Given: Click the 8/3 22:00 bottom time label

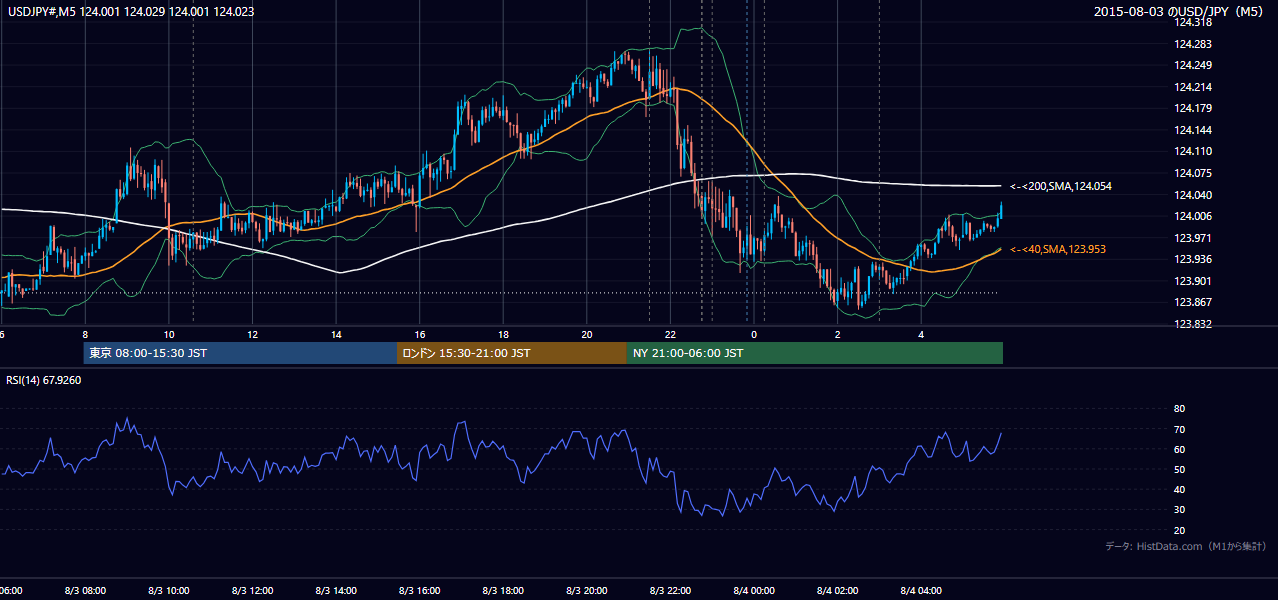Looking at the screenshot, I should (x=670, y=591).
